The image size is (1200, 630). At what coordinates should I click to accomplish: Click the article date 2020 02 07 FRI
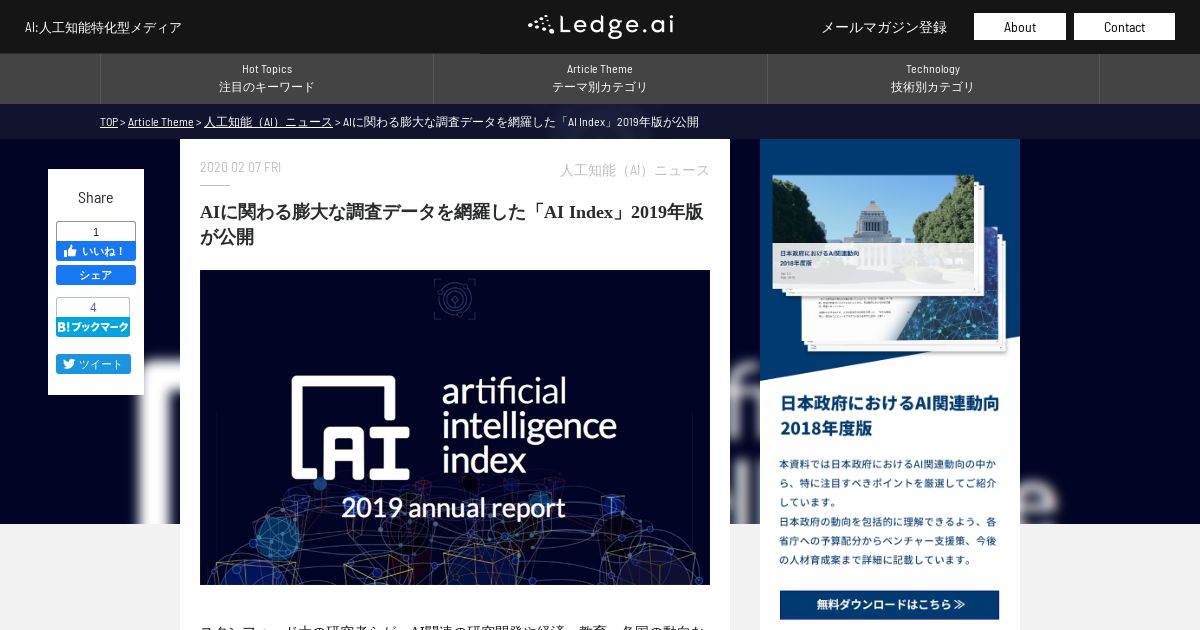(240, 167)
